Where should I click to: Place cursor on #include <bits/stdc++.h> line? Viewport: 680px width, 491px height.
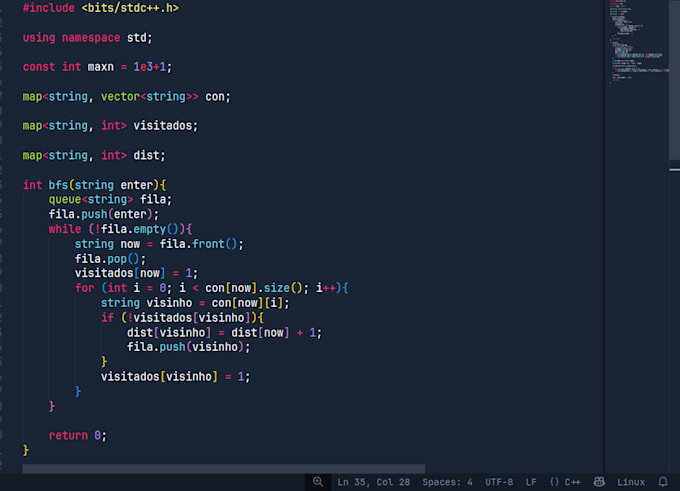(101, 8)
